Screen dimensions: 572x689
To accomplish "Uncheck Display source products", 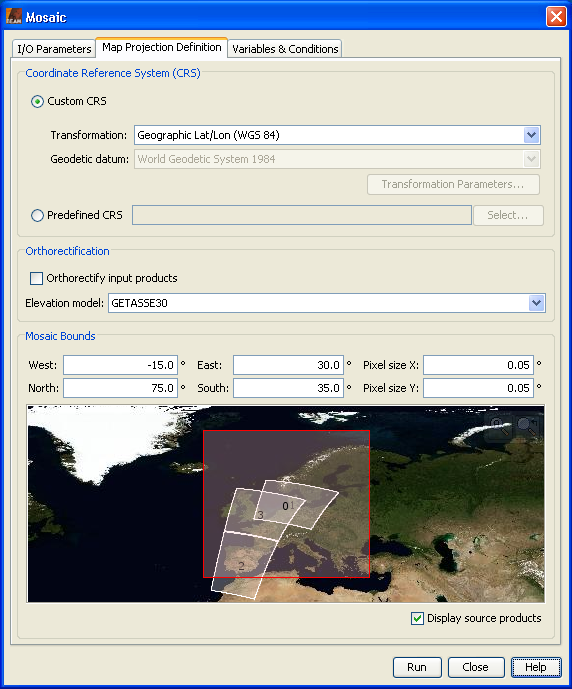I will pyautogui.click(x=417, y=618).
